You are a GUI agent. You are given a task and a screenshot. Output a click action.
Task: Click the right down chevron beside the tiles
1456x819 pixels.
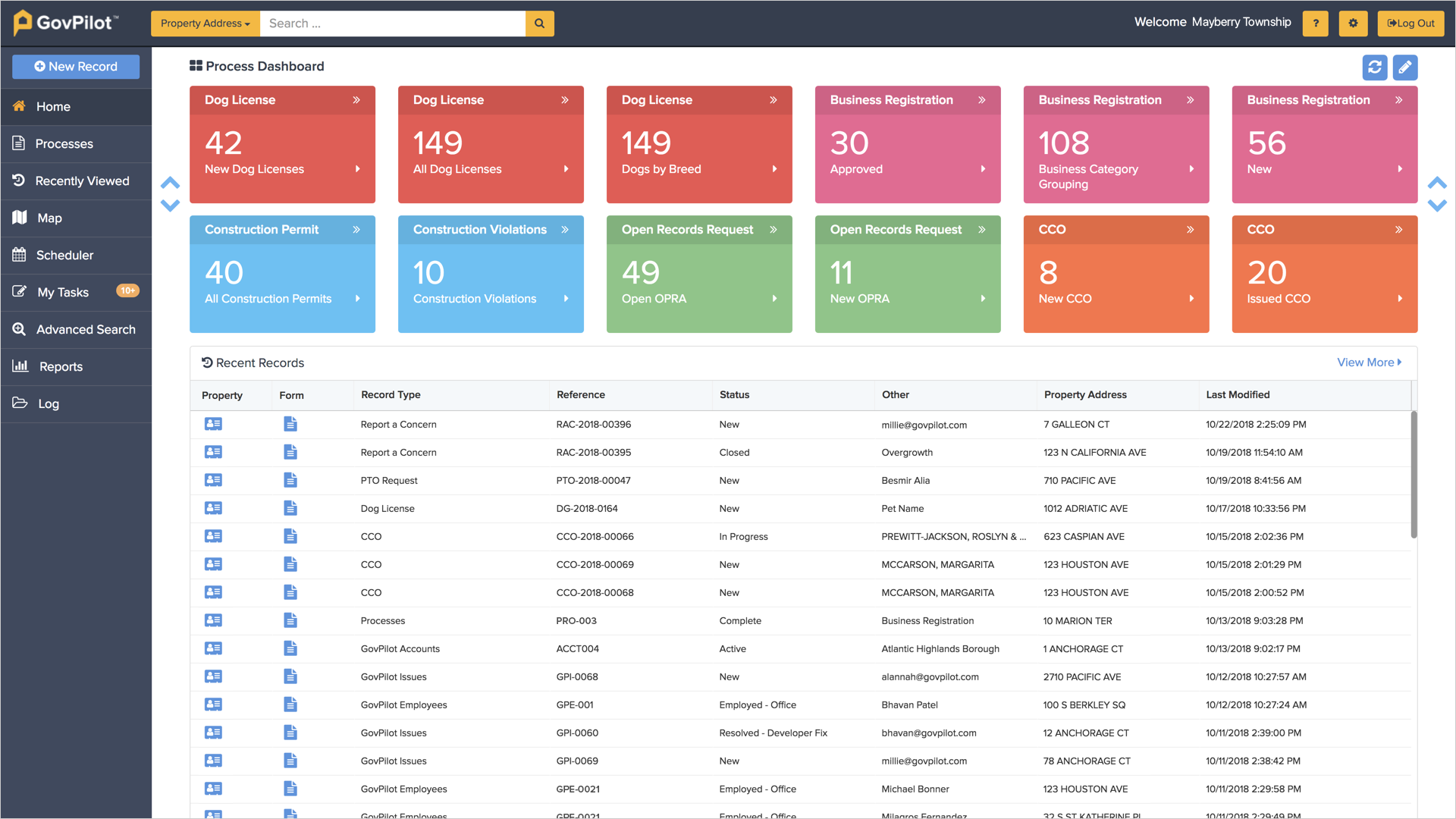click(x=1437, y=205)
